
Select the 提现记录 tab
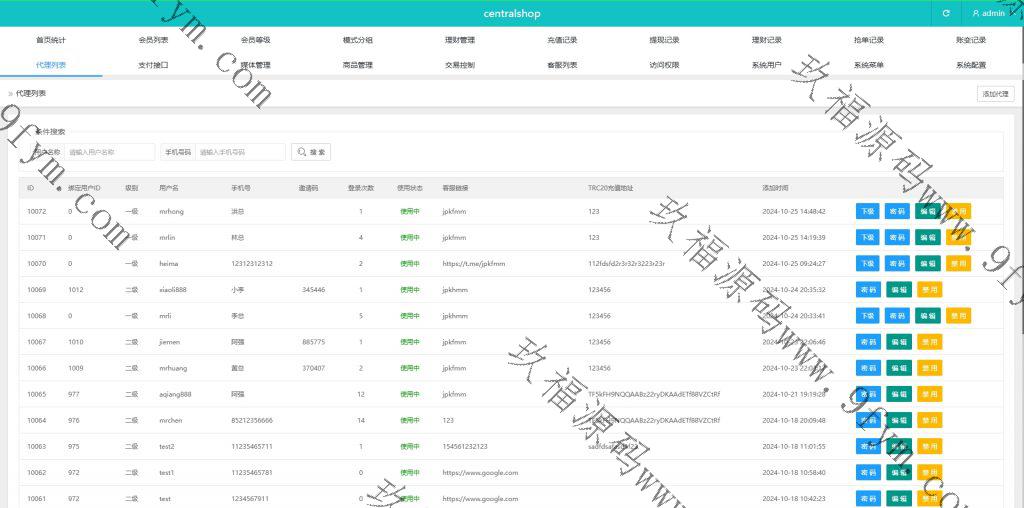[664, 40]
